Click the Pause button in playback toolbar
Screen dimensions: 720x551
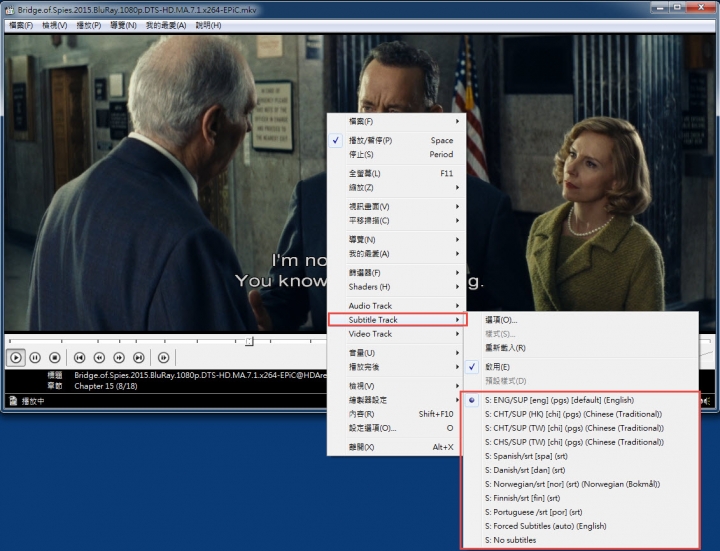click(35, 357)
